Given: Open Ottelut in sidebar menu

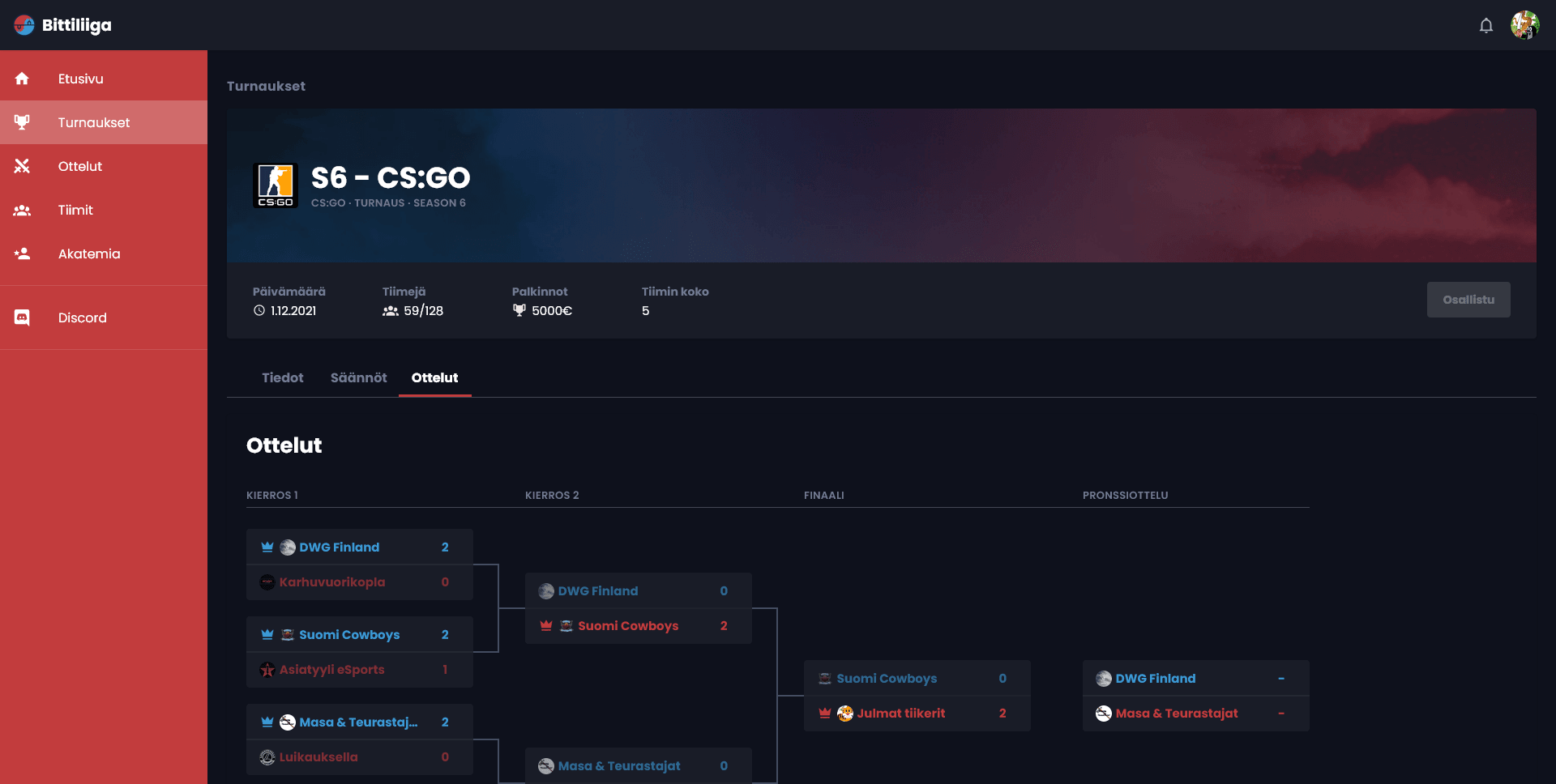Looking at the screenshot, I should pyautogui.click(x=104, y=166).
